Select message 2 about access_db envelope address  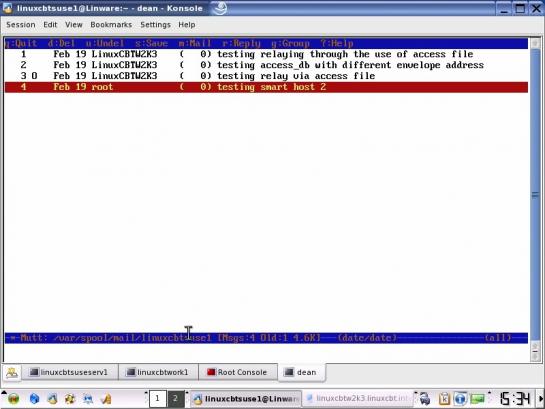[266, 65]
